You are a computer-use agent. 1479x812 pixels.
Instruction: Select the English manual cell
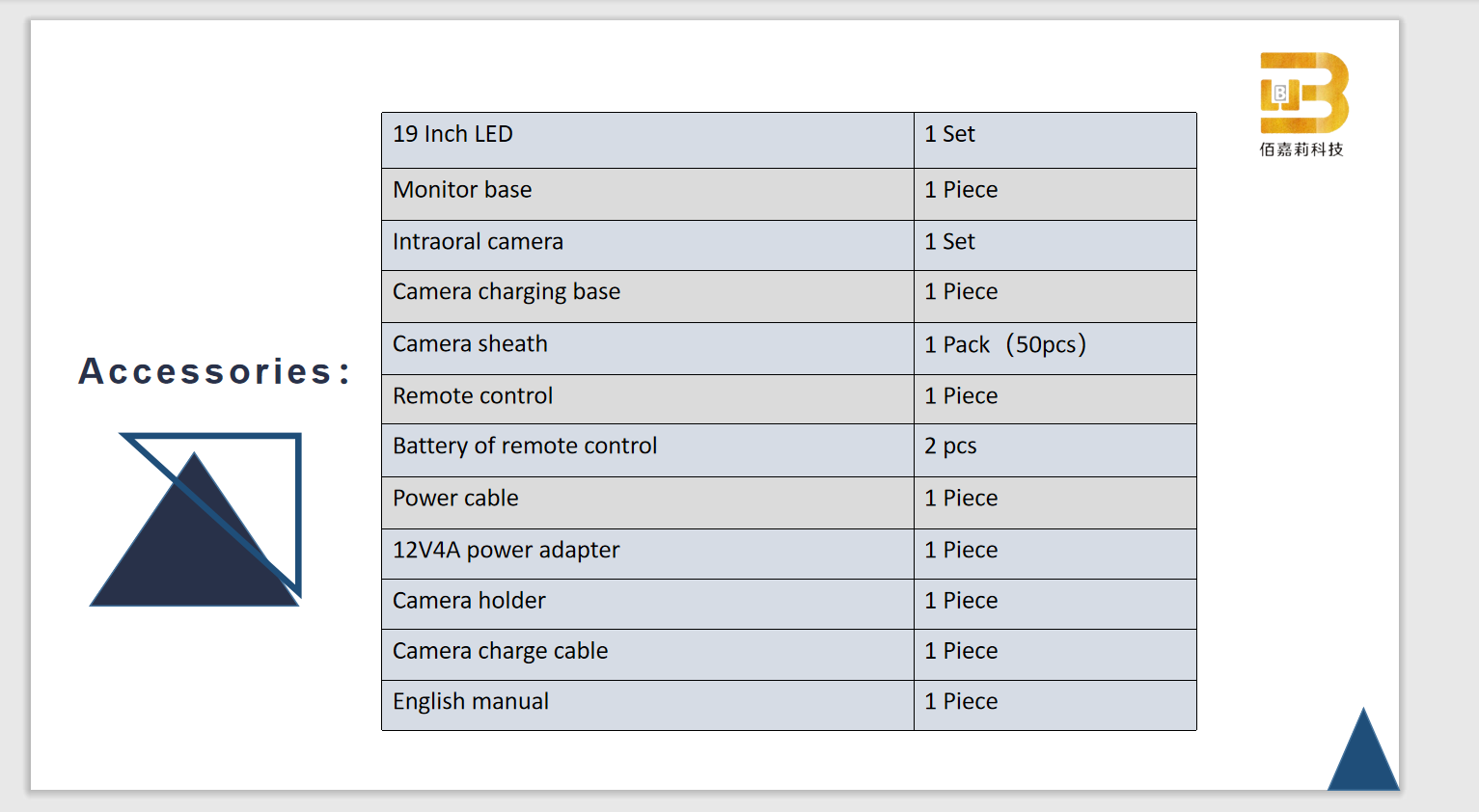click(x=647, y=706)
